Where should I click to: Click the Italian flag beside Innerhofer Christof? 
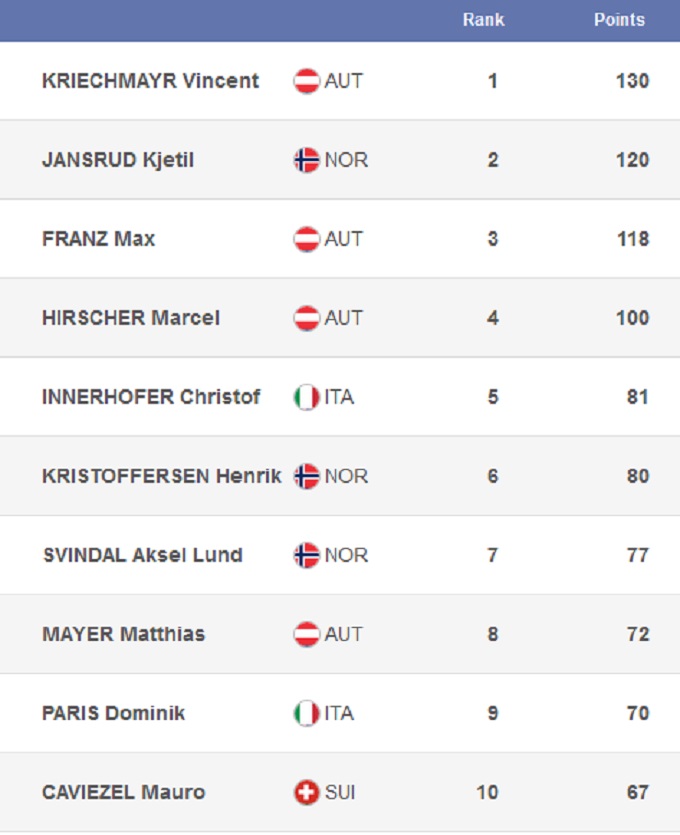pos(306,397)
